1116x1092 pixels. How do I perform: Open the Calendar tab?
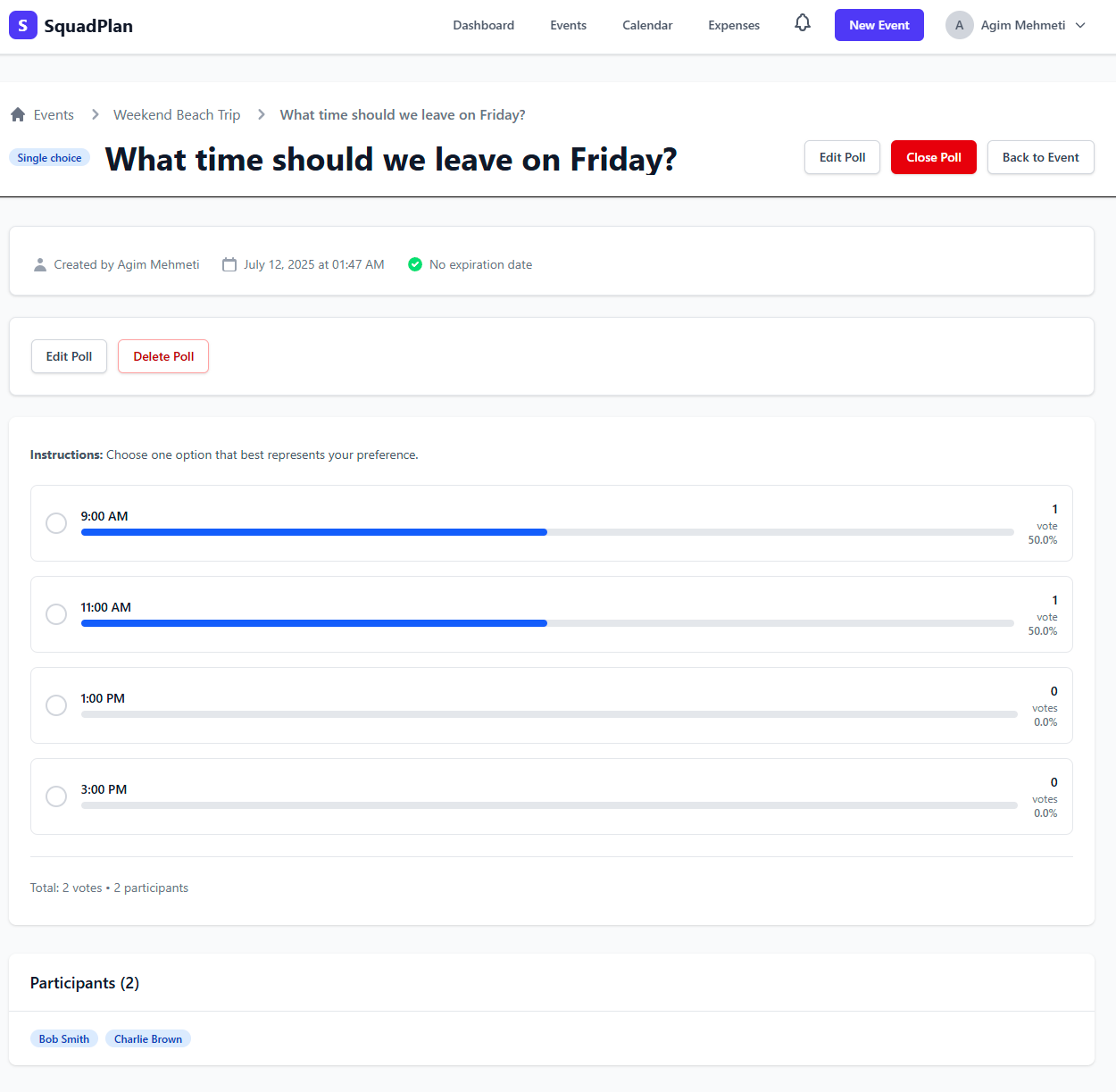[646, 25]
